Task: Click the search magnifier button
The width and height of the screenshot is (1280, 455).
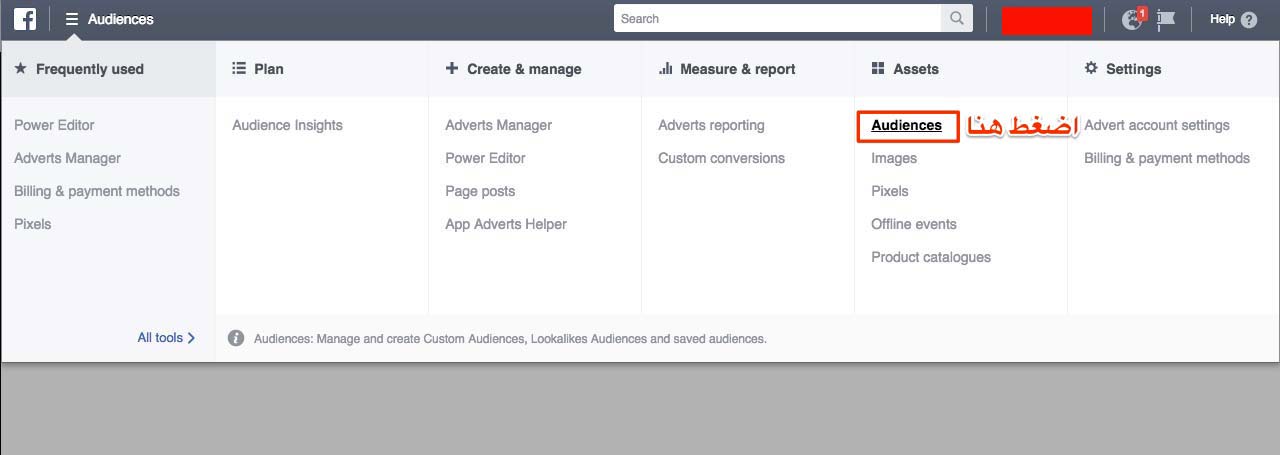Action: click(957, 19)
